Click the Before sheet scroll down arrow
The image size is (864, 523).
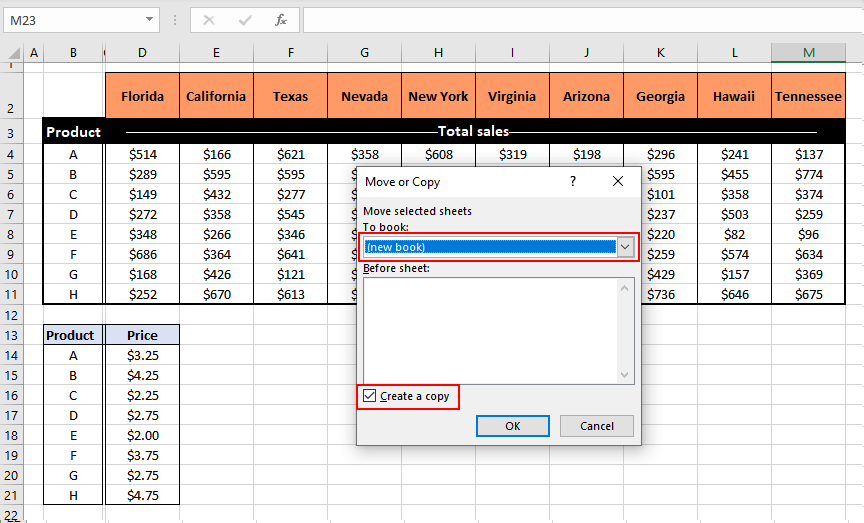[624, 375]
